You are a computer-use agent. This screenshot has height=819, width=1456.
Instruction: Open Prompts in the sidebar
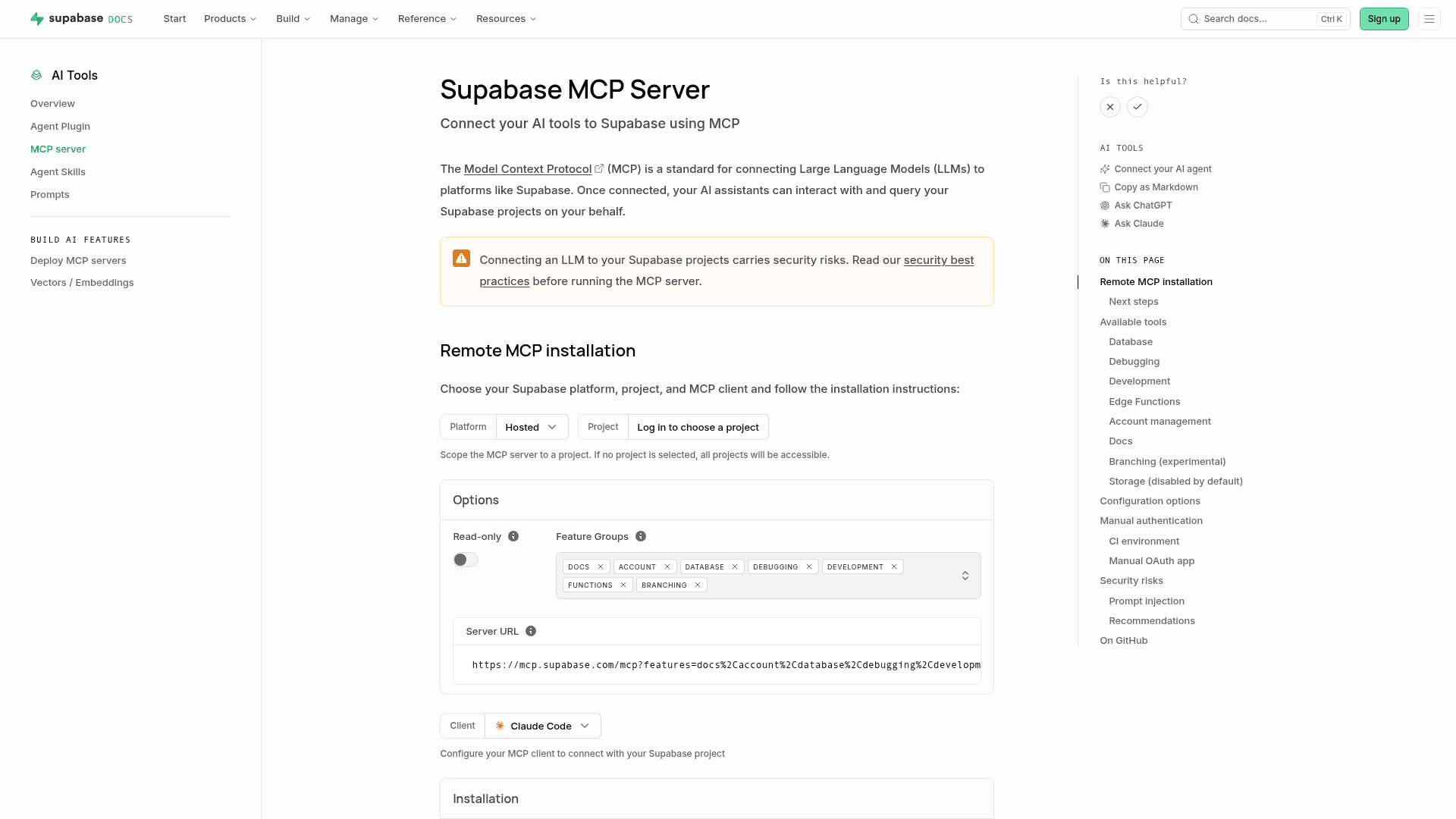pos(49,195)
